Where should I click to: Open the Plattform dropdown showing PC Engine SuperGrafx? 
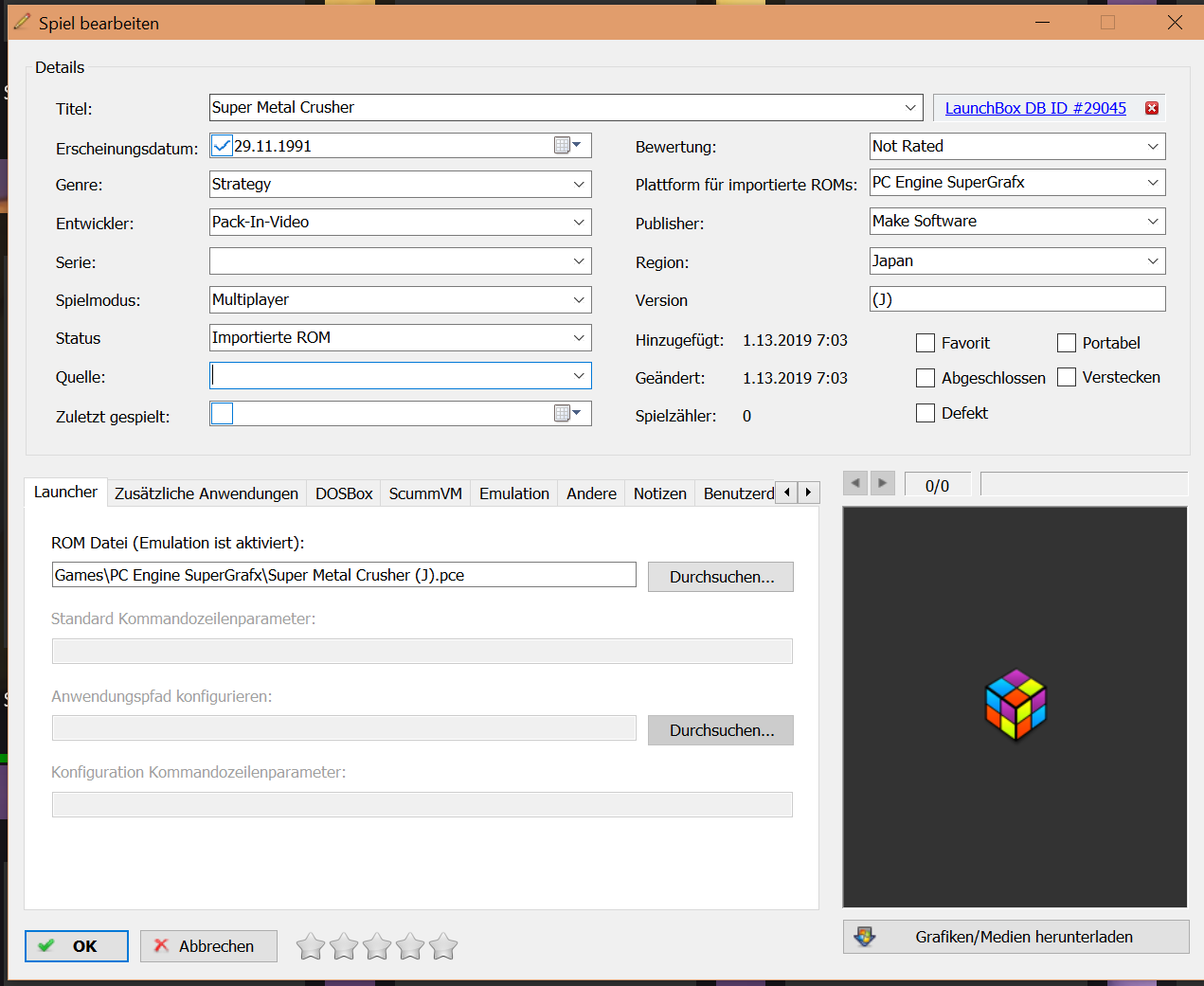click(x=1153, y=182)
